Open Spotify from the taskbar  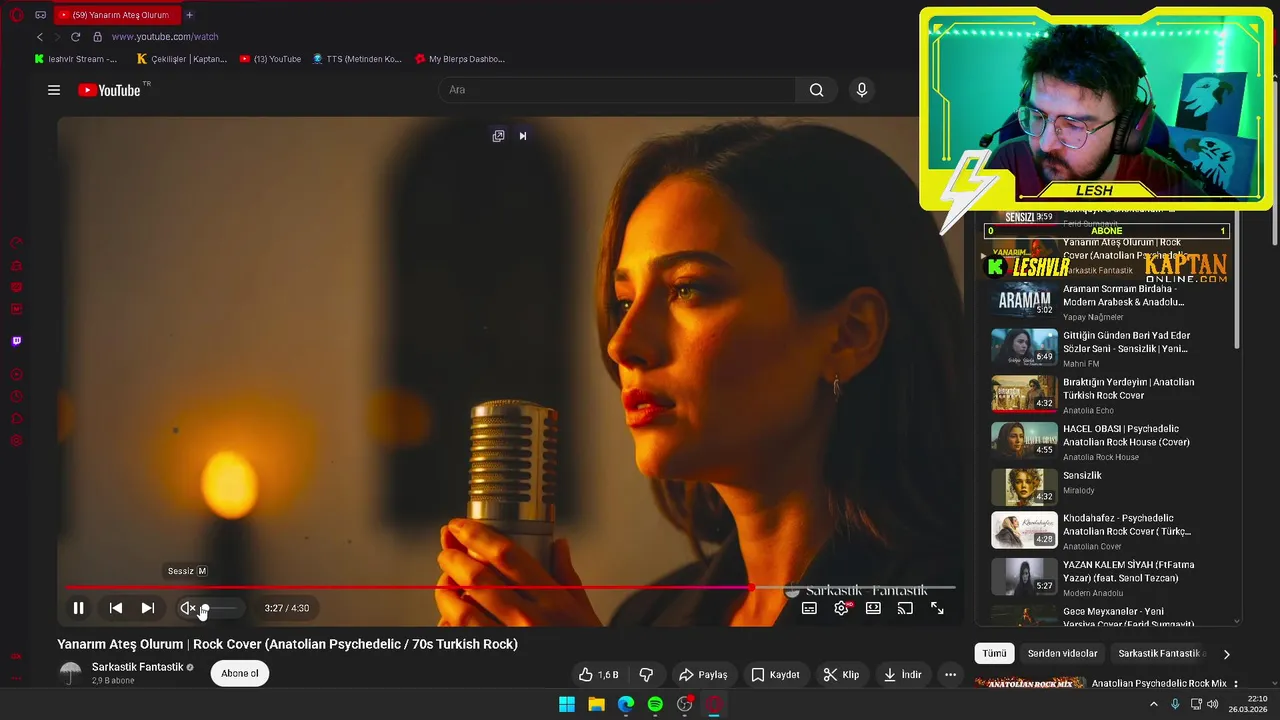tap(655, 704)
